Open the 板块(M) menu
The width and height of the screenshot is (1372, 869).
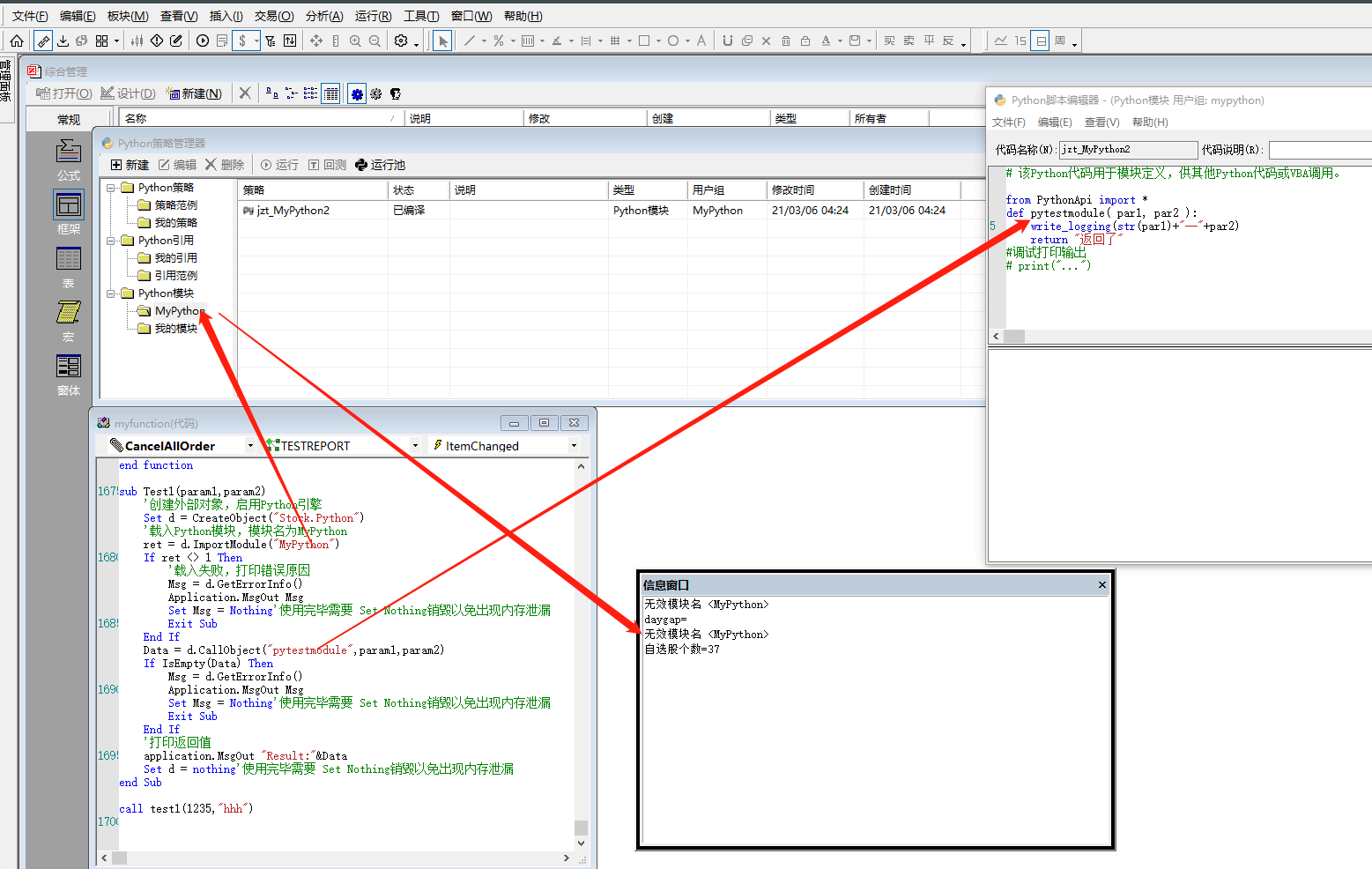pyautogui.click(x=128, y=16)
